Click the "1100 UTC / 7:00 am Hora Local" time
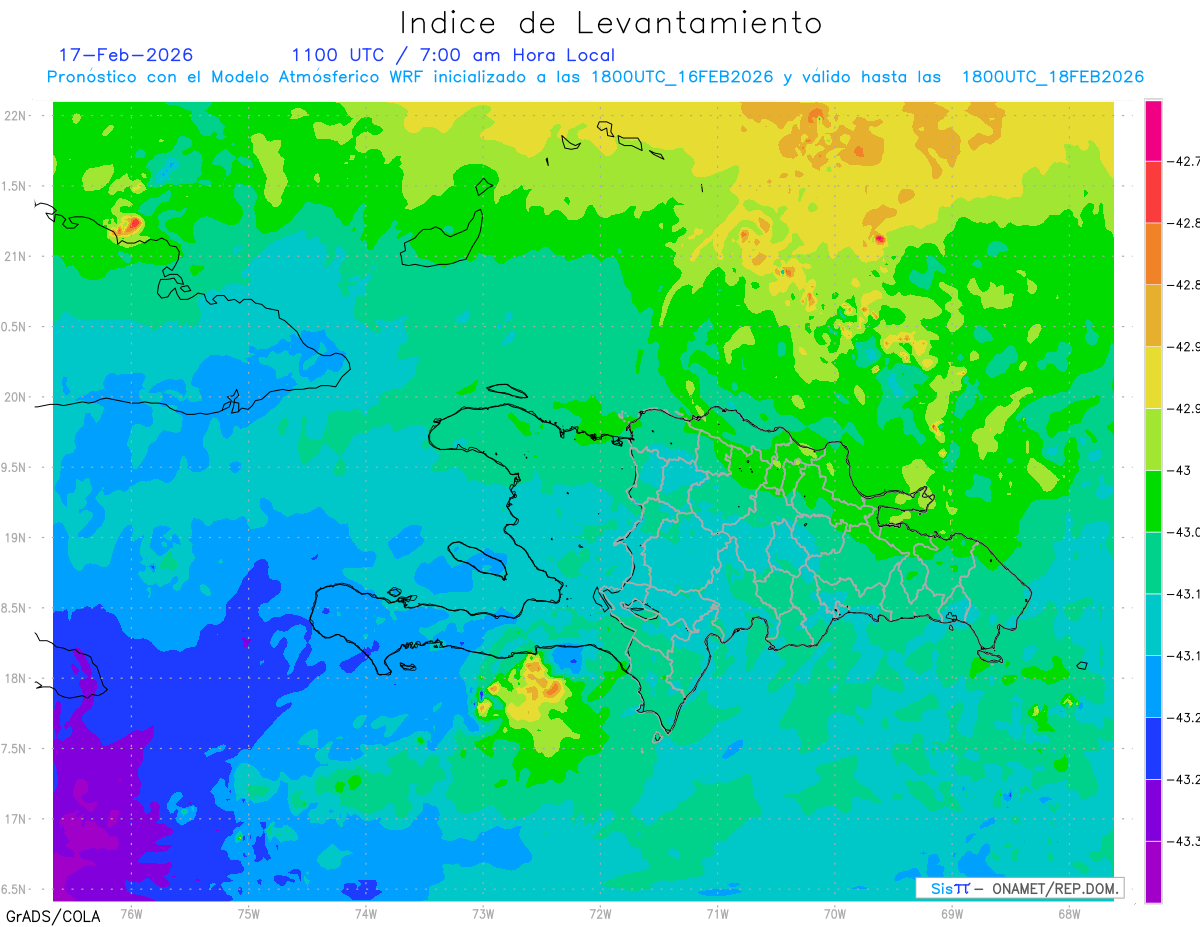 (x=453, y=55)
